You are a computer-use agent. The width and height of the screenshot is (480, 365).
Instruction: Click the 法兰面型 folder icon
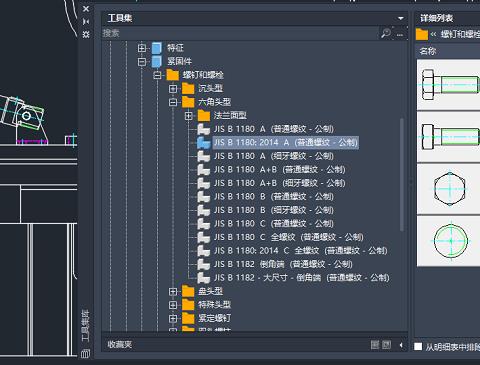pos(204,116)
